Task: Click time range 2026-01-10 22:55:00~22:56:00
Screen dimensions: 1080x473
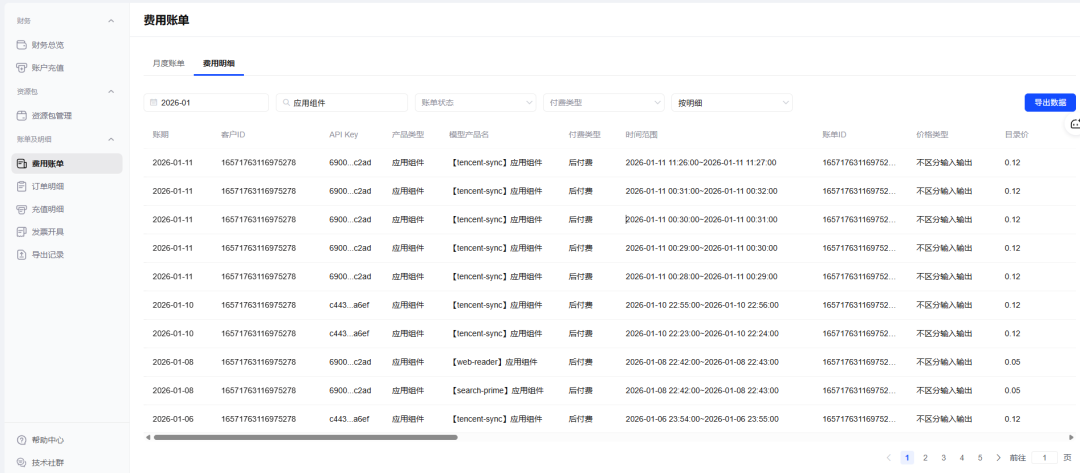Action: [x=702, y=305]
